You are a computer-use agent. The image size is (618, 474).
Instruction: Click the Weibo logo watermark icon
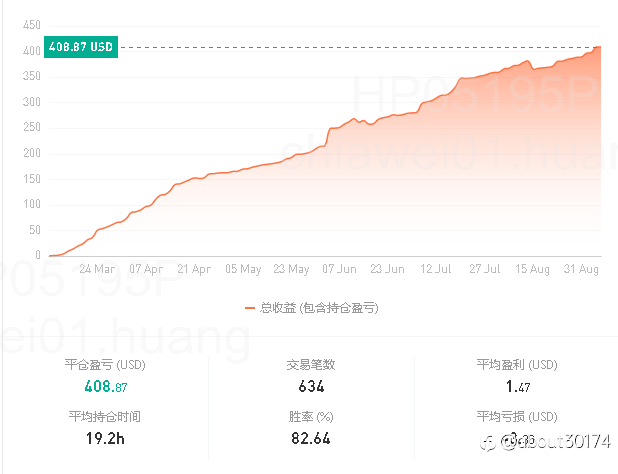[487, 442]
